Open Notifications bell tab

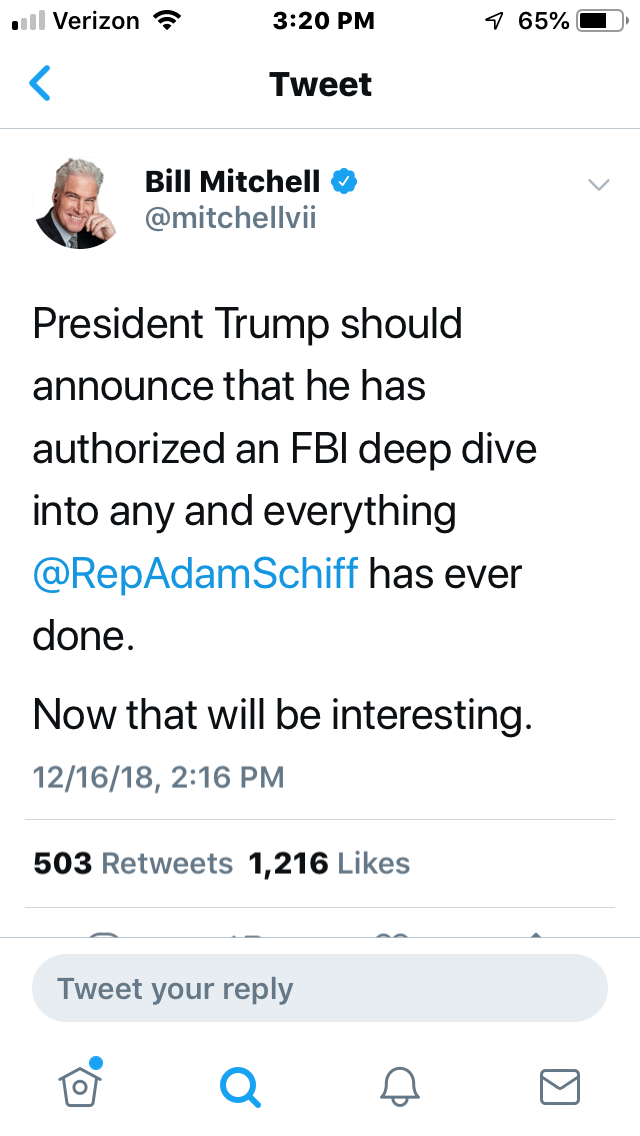point(400,1084)
